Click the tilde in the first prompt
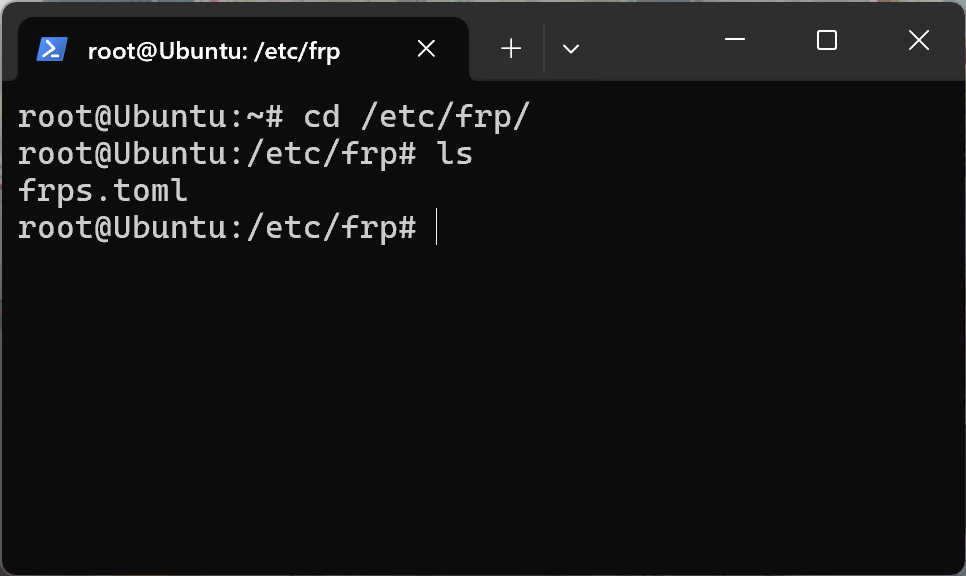Viewport: 966px width, 576px height. coord(255,117)
